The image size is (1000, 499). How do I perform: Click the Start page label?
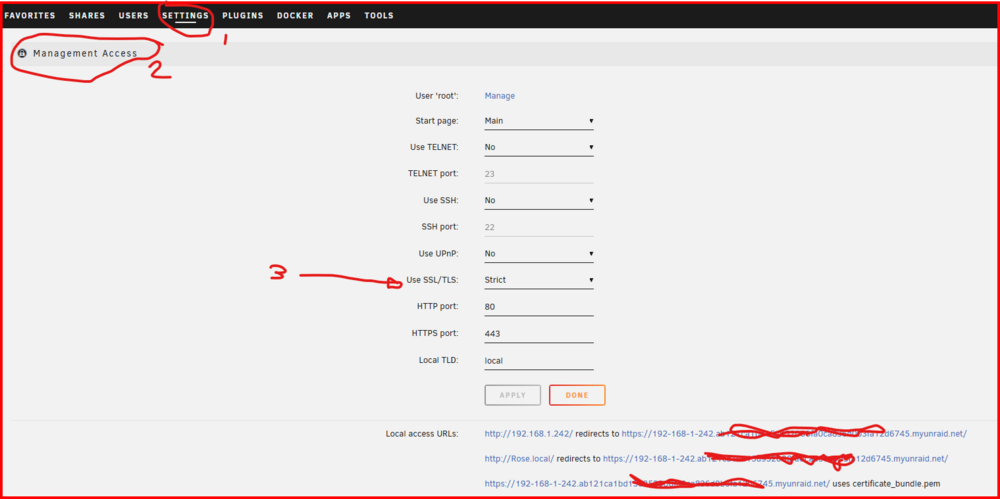click(437, 121)
